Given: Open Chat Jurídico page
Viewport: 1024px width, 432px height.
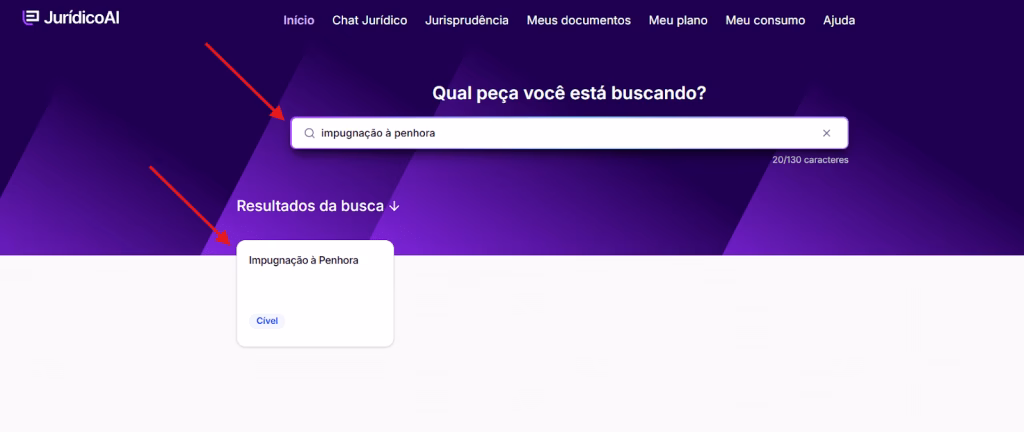Looking at the screenshot, I should [x=370, y=20].
